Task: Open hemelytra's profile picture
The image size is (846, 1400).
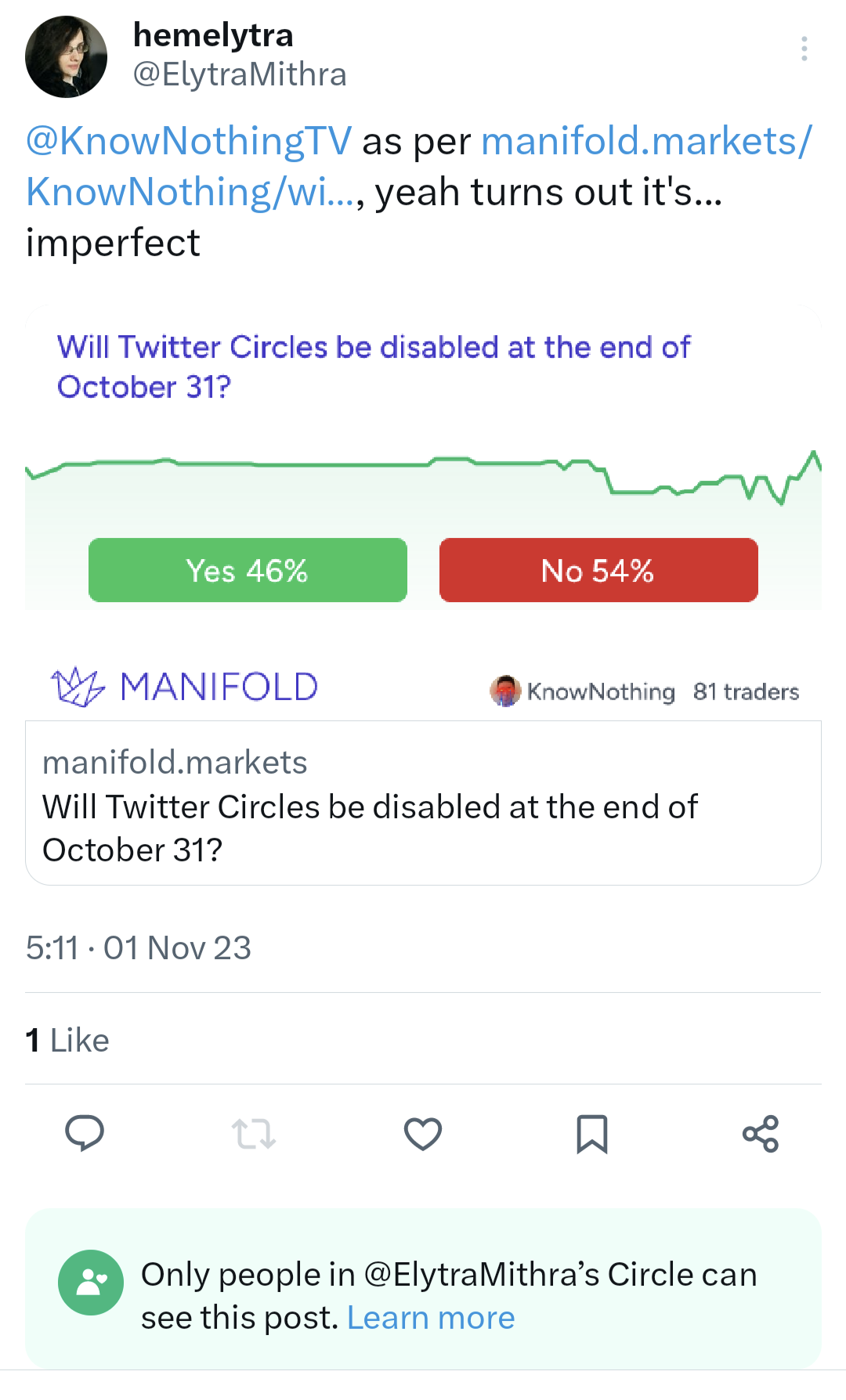Action: (x=66, y=56)
